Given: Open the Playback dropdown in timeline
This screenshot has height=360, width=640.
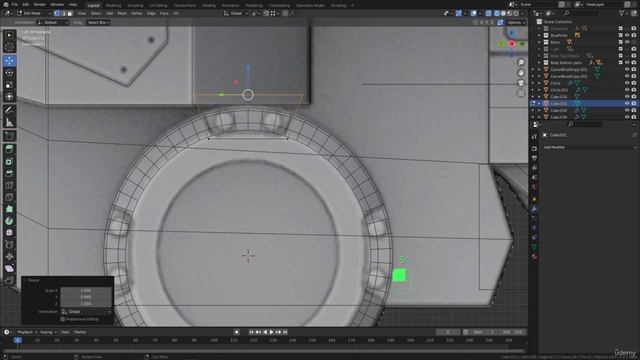Looking at the screenshot, I should tap(27, 332).
